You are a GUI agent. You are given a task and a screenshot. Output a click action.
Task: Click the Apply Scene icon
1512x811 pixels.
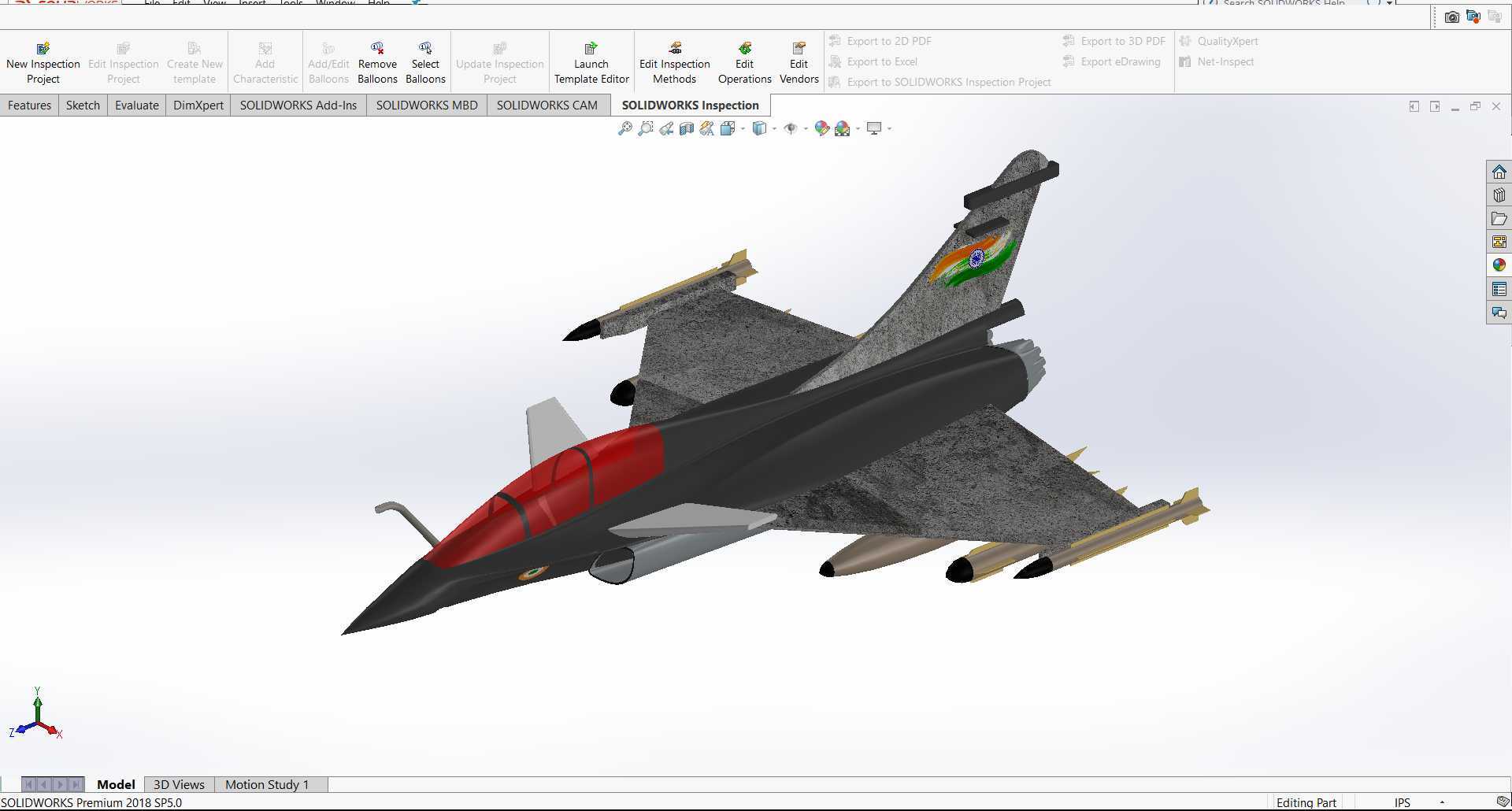[x=843, y=128]
